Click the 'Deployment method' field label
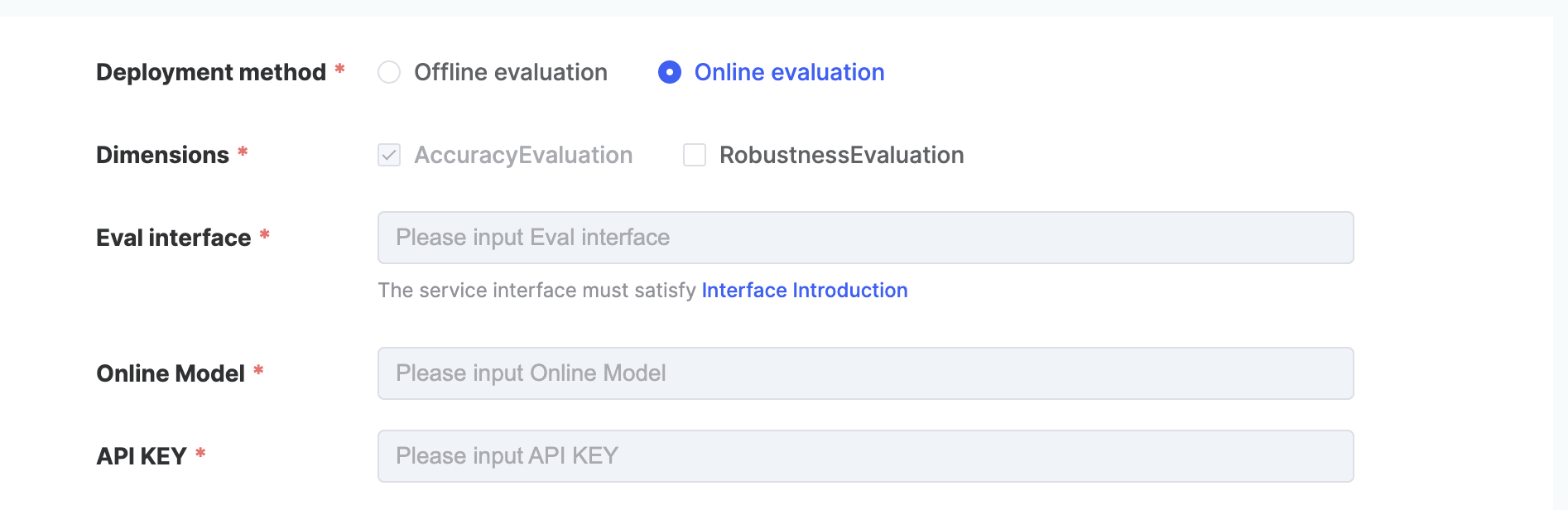The width and height of the screenshot is (1568, 510). coord(211,73)
